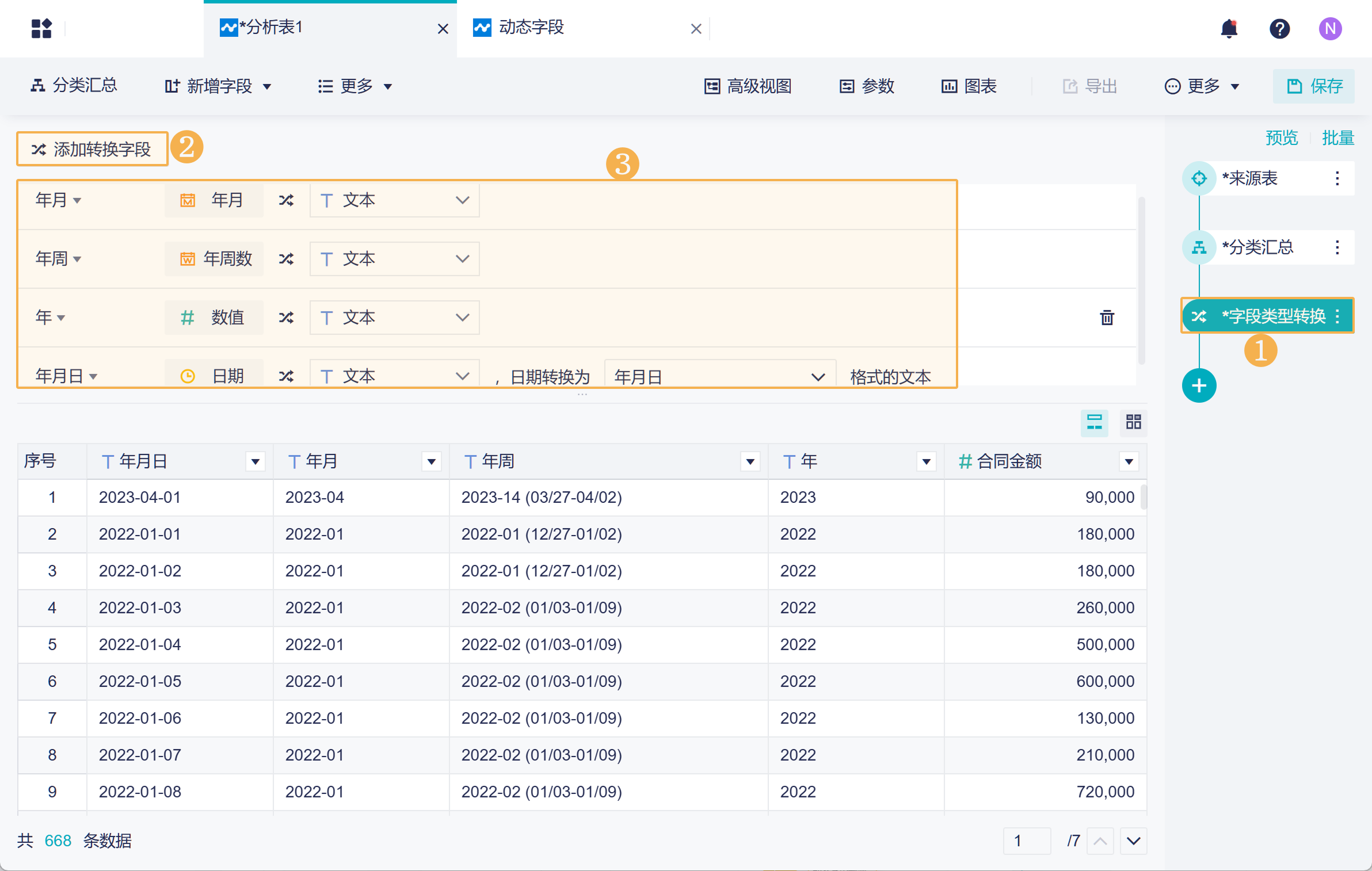Switch to the grid card view toggle
1372x871 pixels.
(x=1133, y=422)
